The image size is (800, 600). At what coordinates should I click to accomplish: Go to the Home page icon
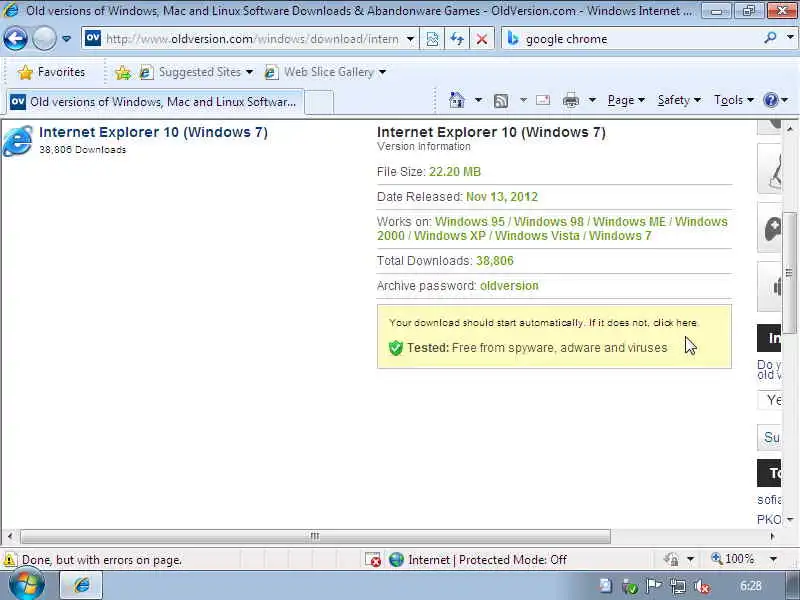coord(457,100)
